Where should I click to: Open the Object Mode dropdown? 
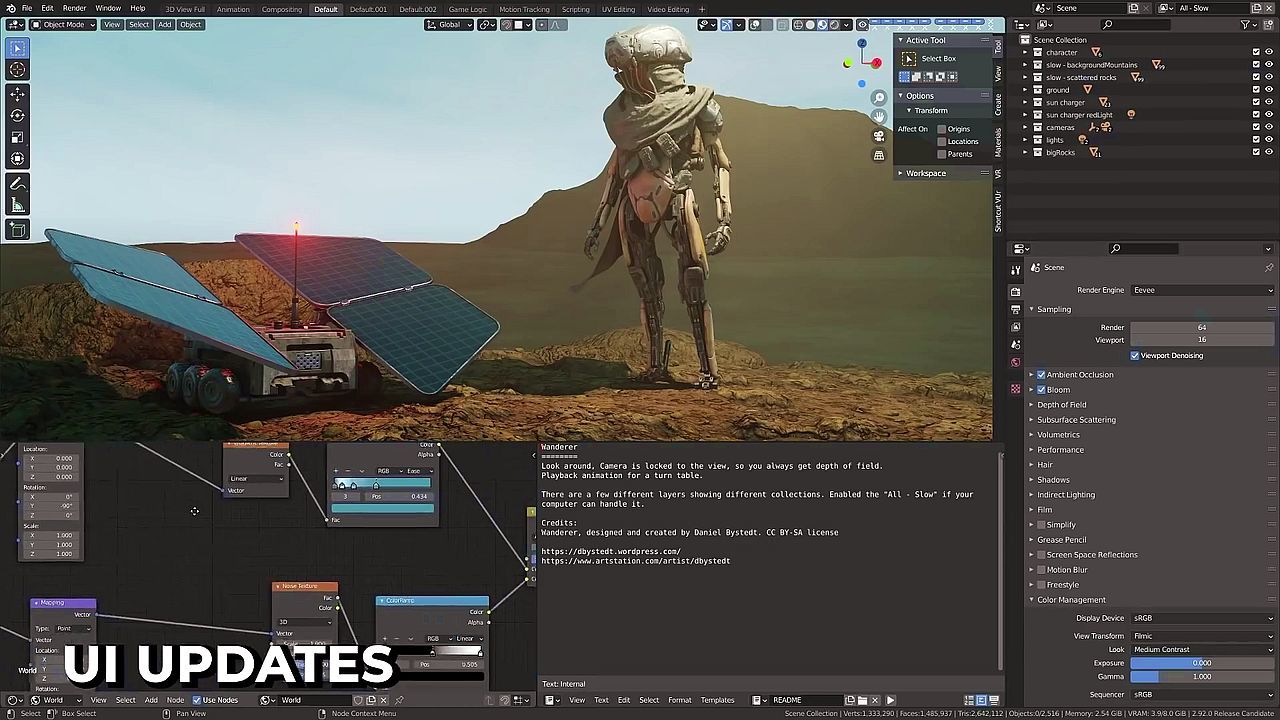pos(63,24)
